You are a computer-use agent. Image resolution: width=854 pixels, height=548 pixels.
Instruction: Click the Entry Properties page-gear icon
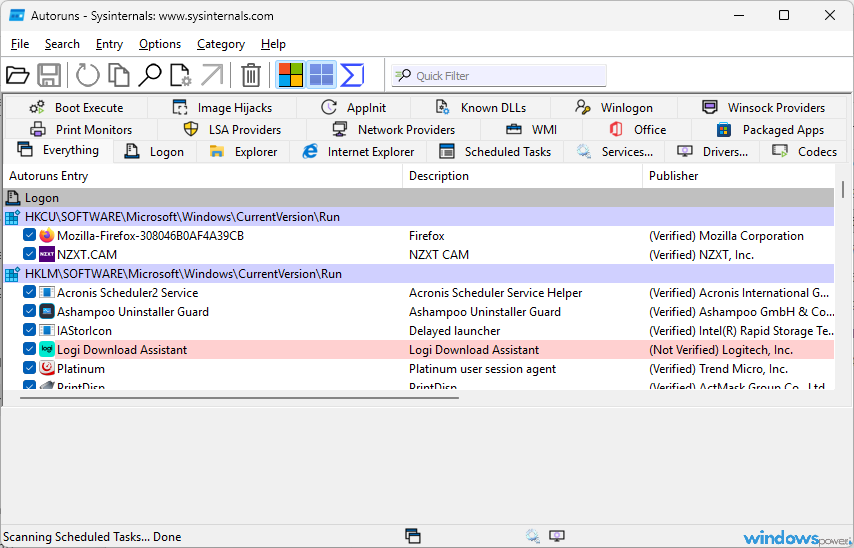180,75
